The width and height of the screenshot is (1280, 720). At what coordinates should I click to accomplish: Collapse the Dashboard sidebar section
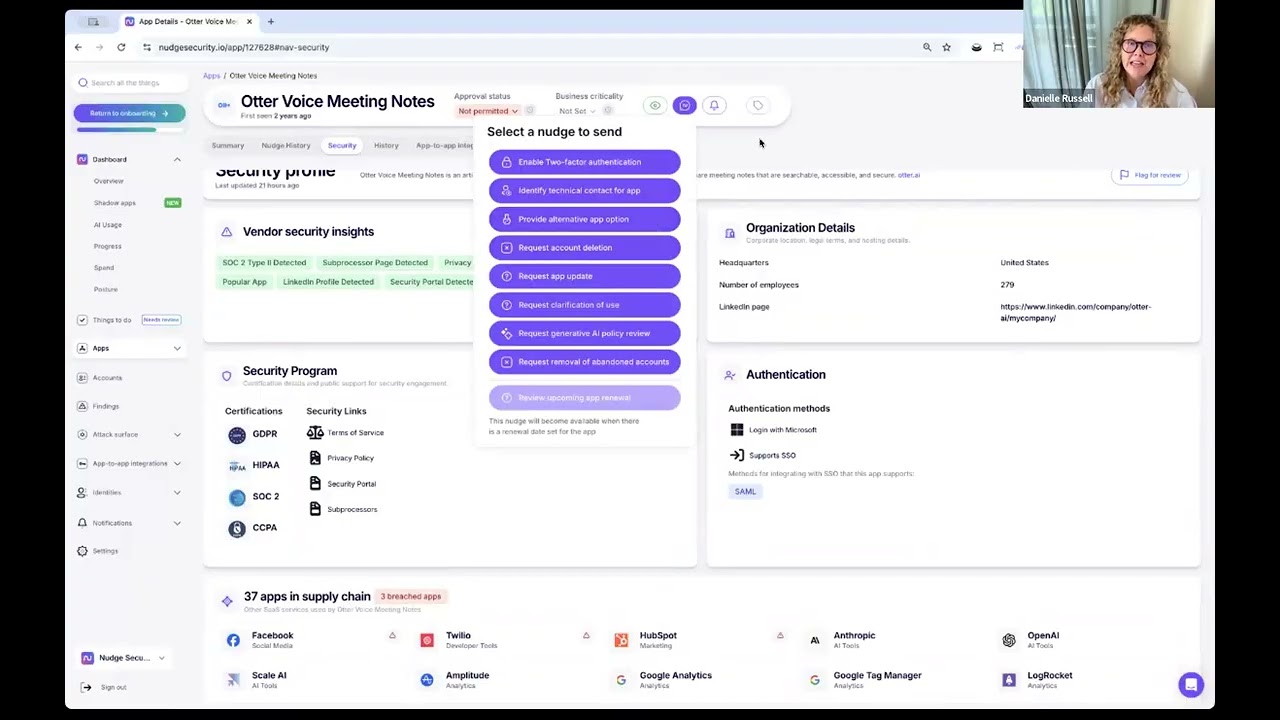click(x=177, y=160)
